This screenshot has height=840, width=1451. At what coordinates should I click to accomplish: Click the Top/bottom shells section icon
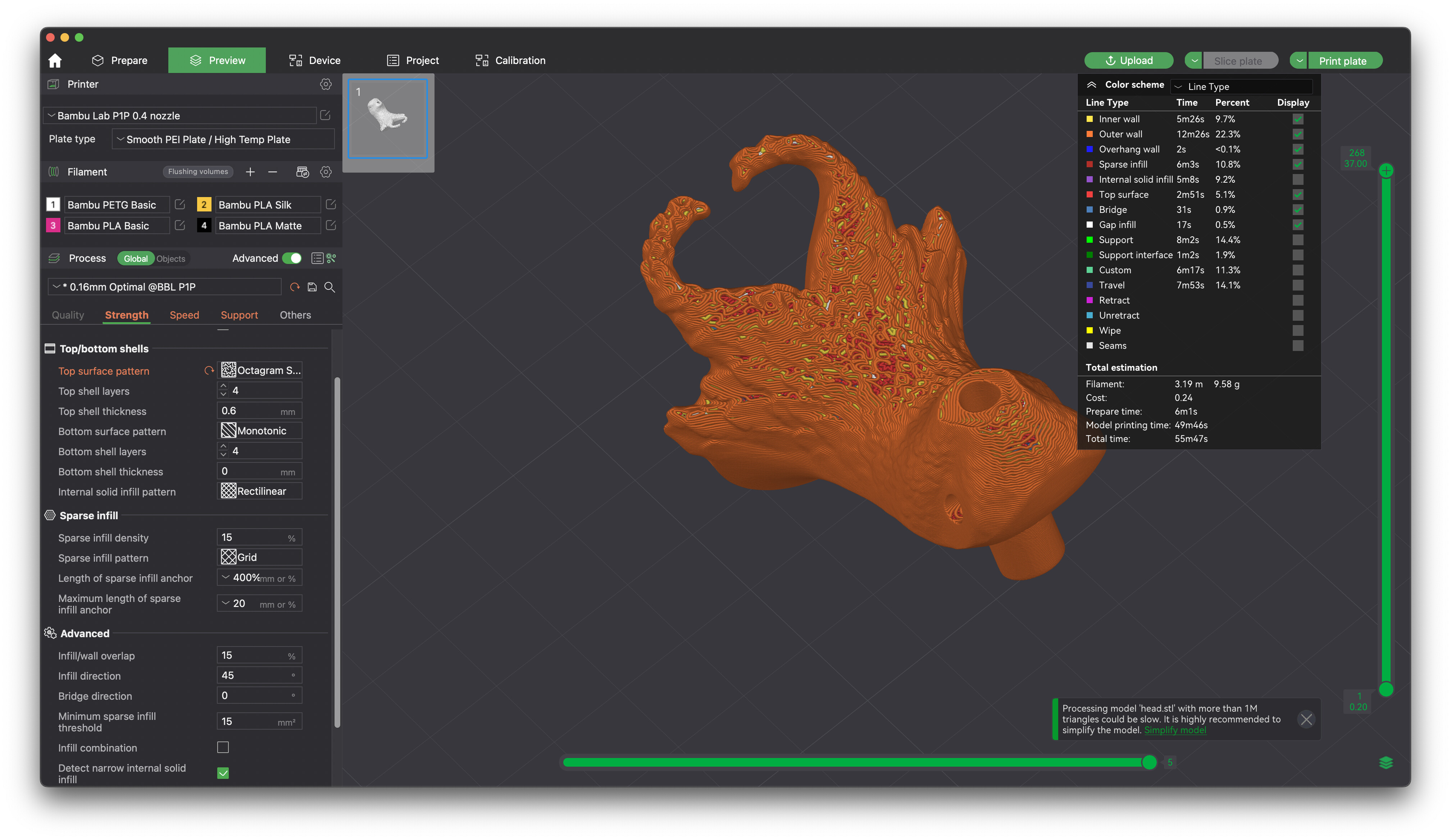pos(50,348)
